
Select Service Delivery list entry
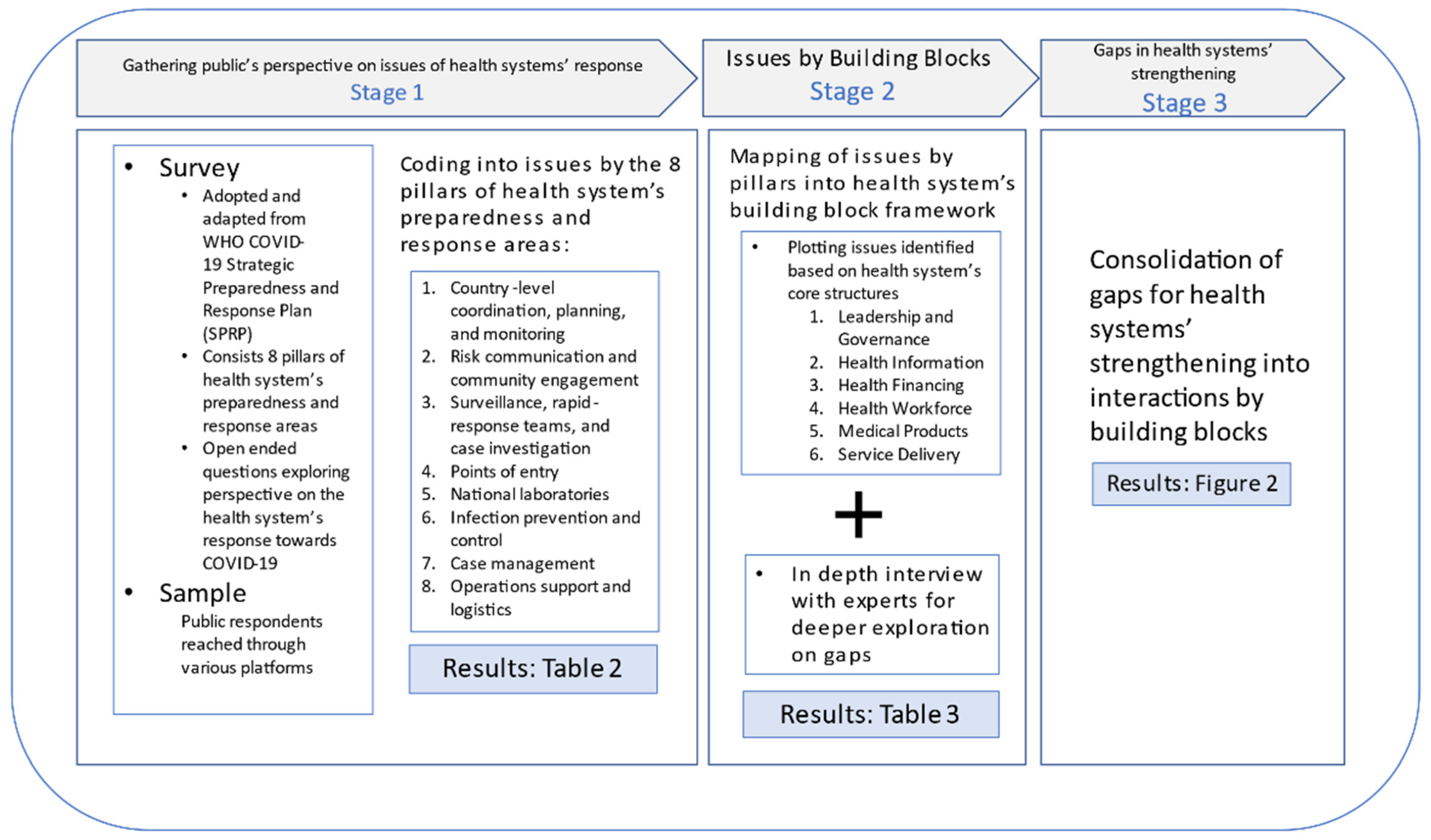[x=898, y=455]
